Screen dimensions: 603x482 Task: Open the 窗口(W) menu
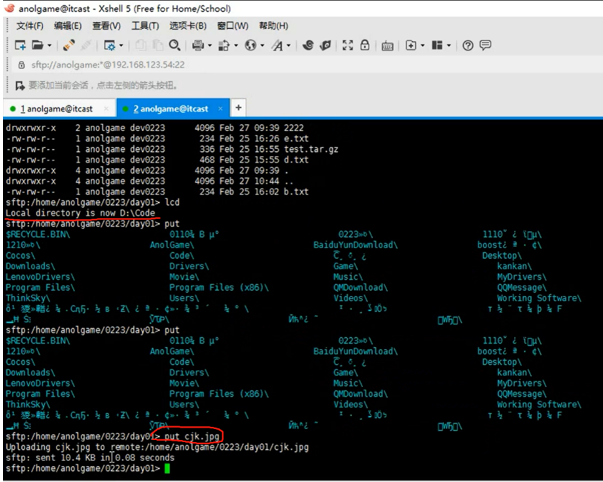click(233, 26)
